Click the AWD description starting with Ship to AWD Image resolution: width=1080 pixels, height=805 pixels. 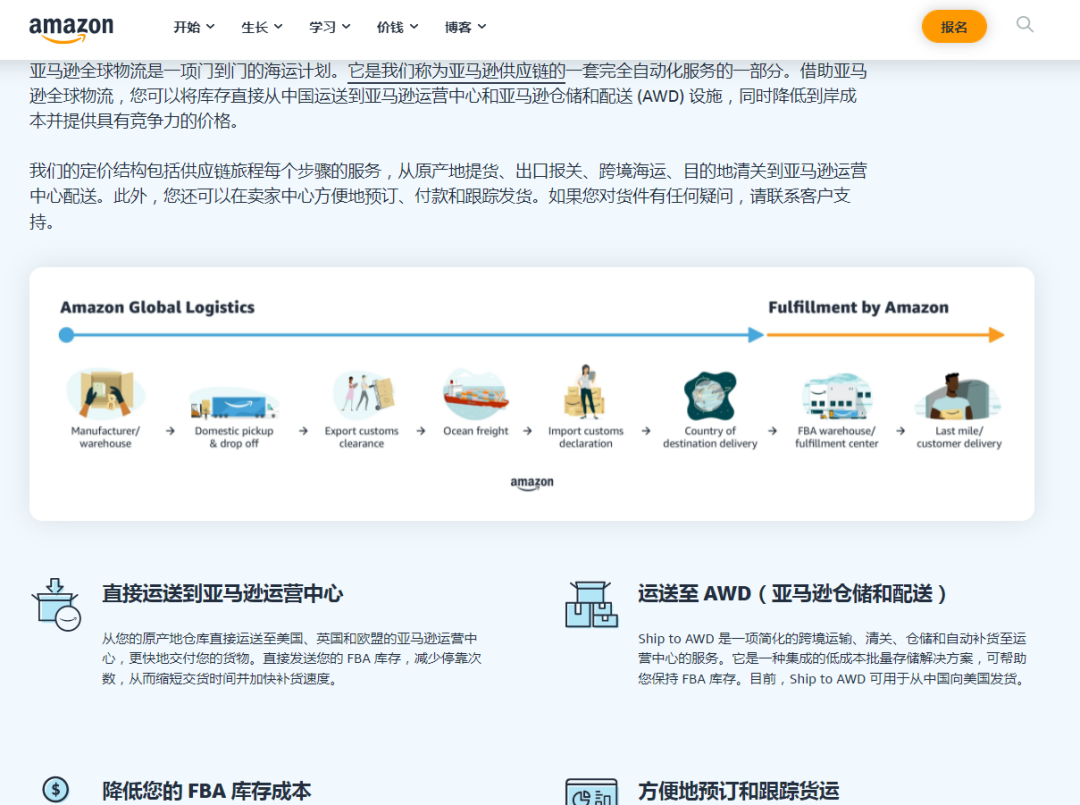832,658
